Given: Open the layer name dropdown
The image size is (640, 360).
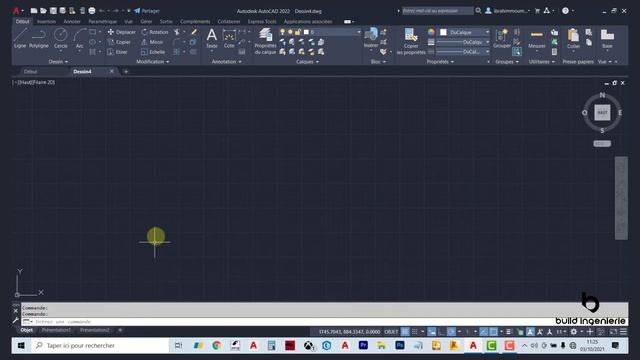Looking at the screenshot, I should point(358,32).
